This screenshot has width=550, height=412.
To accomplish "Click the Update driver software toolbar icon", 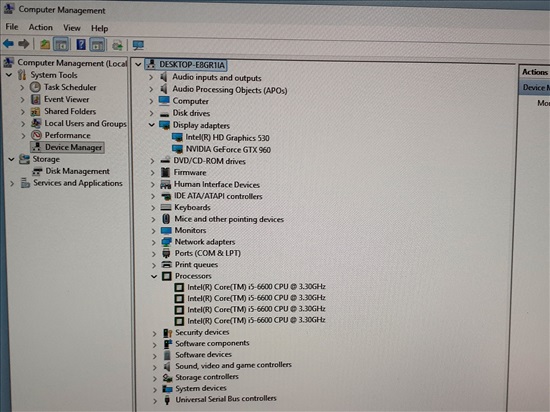I will (x=117, y=45).
